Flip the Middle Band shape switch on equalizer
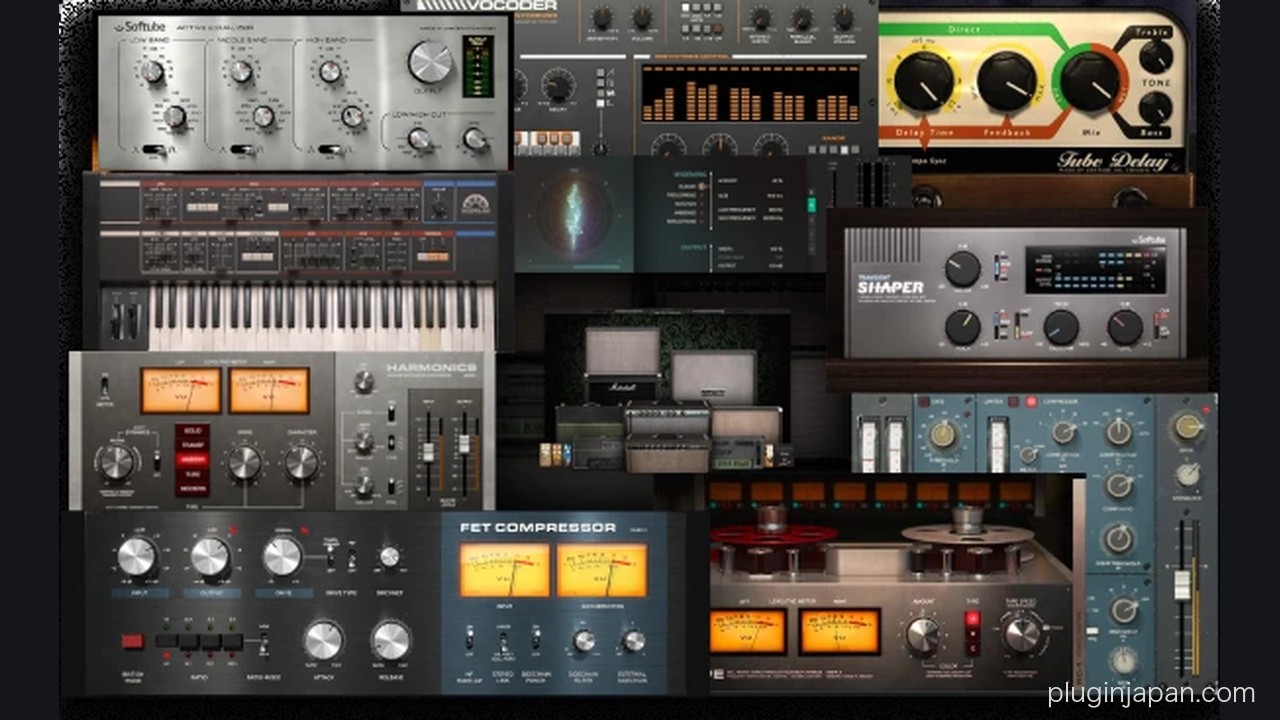 point(243,150)
